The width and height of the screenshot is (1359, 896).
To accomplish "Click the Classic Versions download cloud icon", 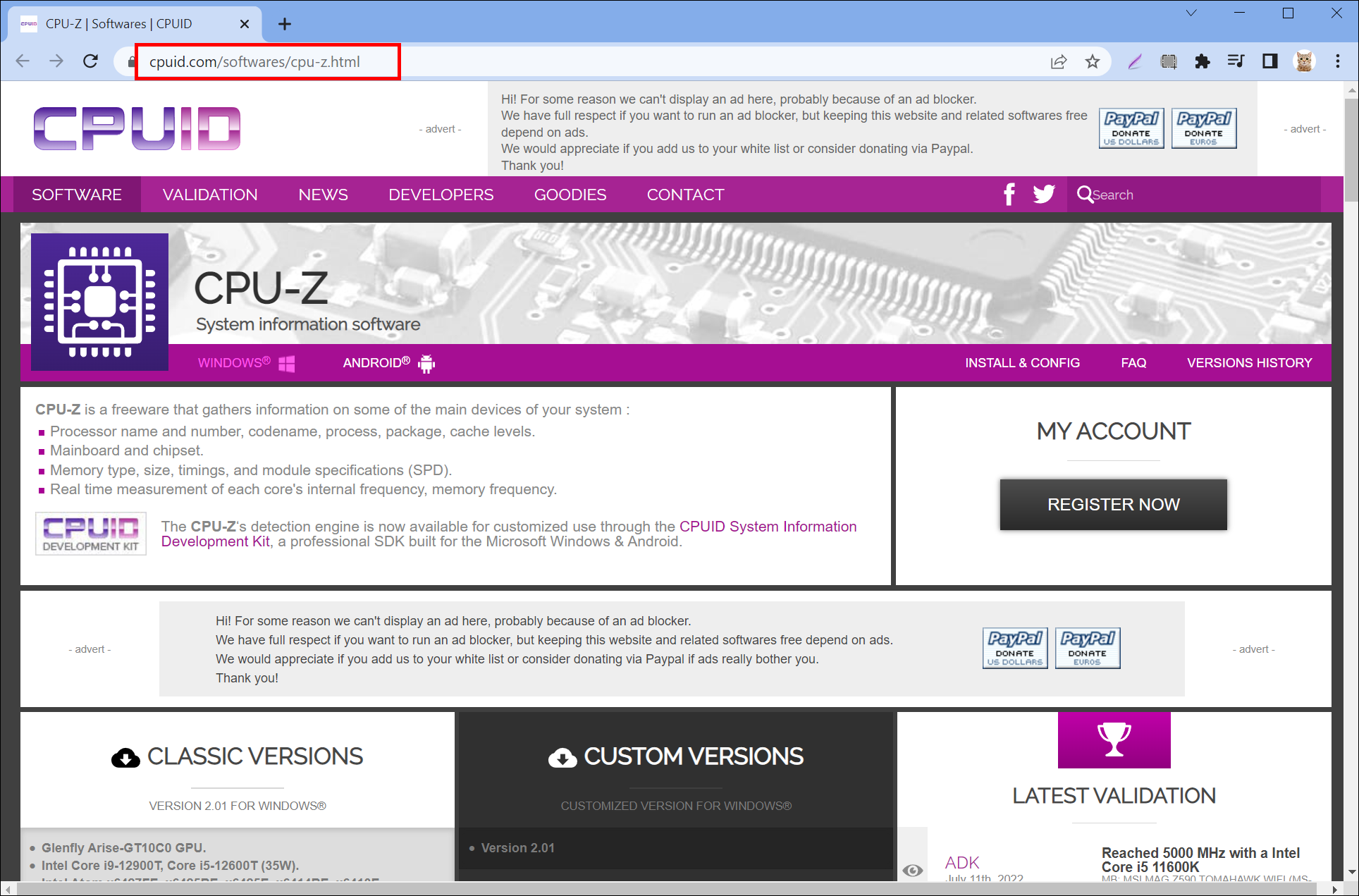I will point(125,758).
